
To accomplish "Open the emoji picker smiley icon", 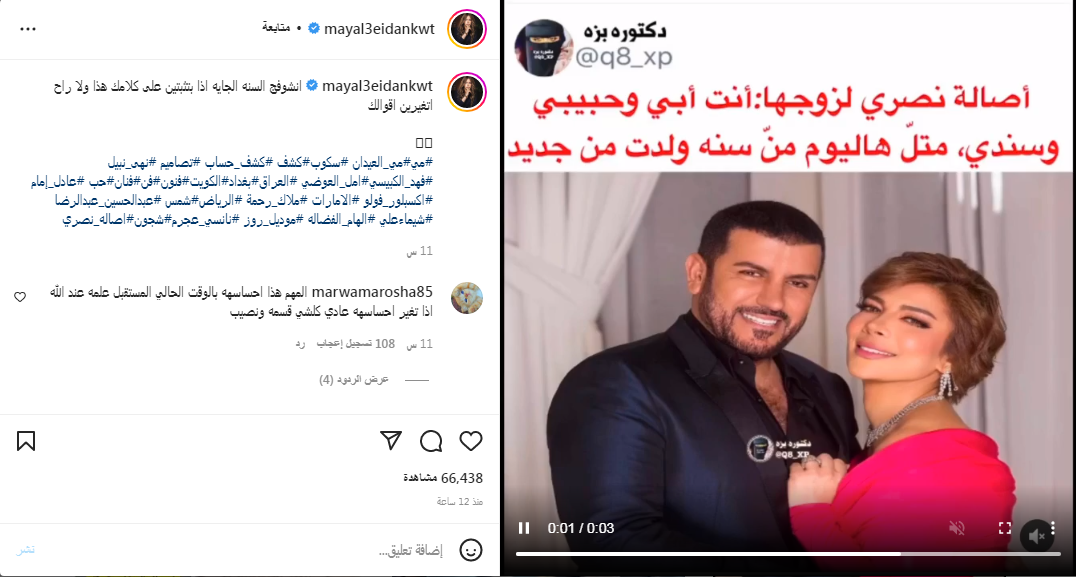I will tap(471, 550).
